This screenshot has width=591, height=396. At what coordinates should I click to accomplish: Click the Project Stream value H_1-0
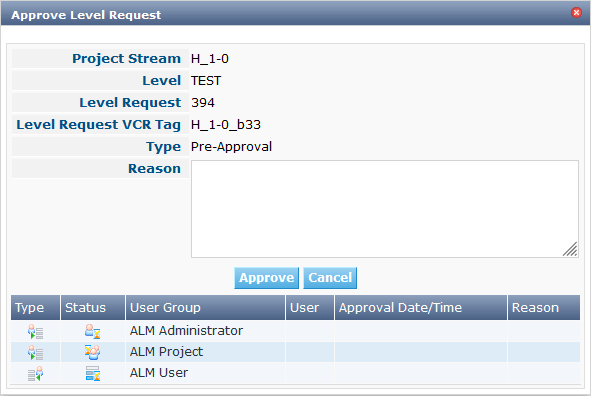(210, 59)
